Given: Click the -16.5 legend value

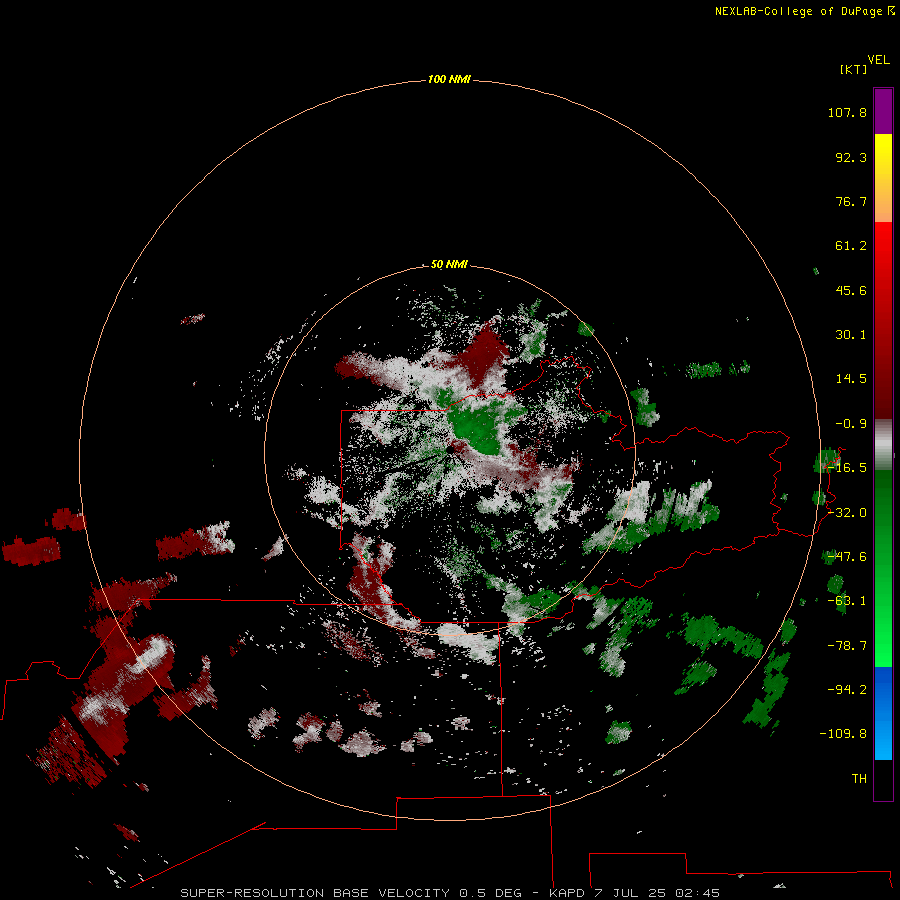Looking at the screenshot, I should [847, 468].
